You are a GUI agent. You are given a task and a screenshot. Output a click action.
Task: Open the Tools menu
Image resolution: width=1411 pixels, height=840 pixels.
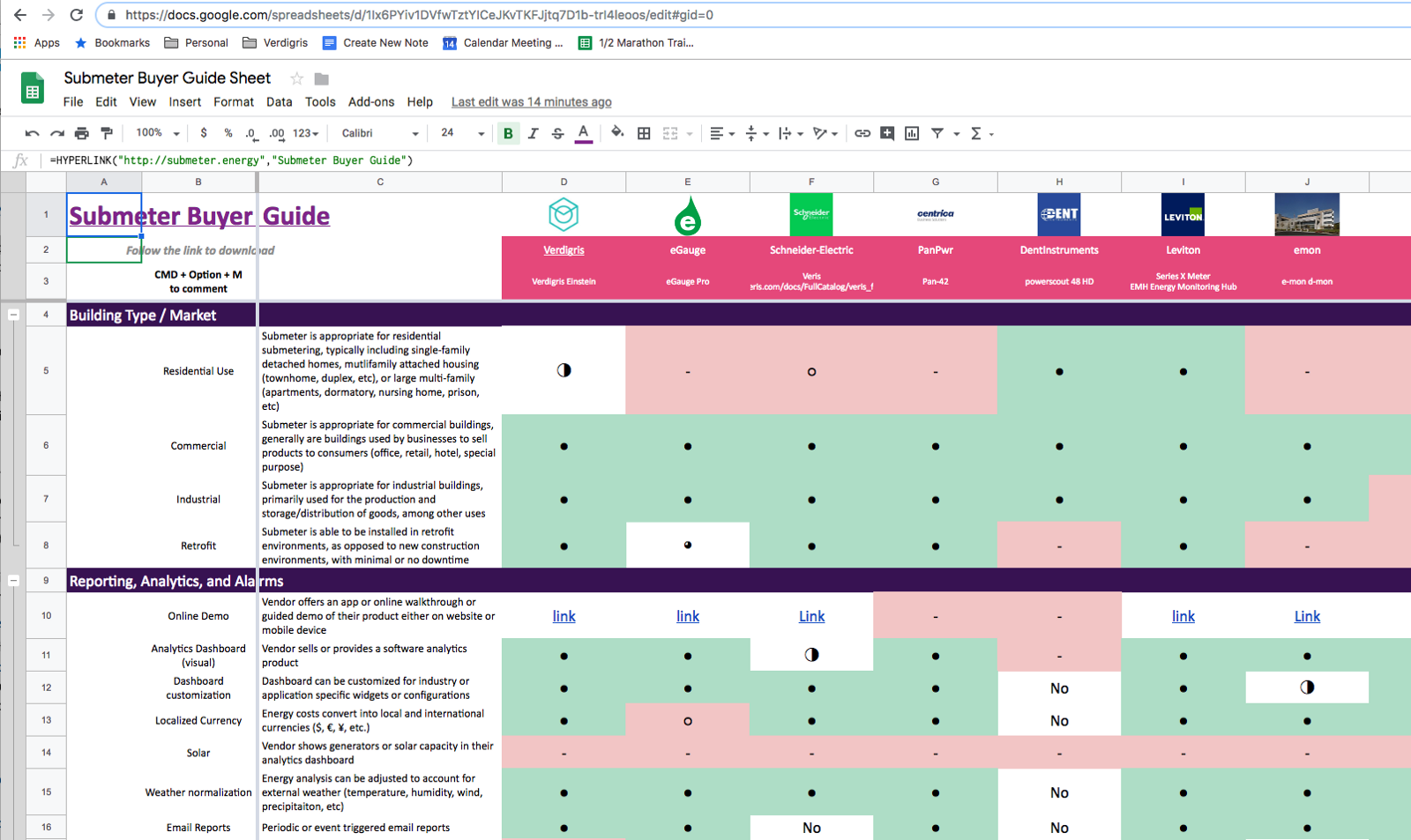(x=320, y=101)
